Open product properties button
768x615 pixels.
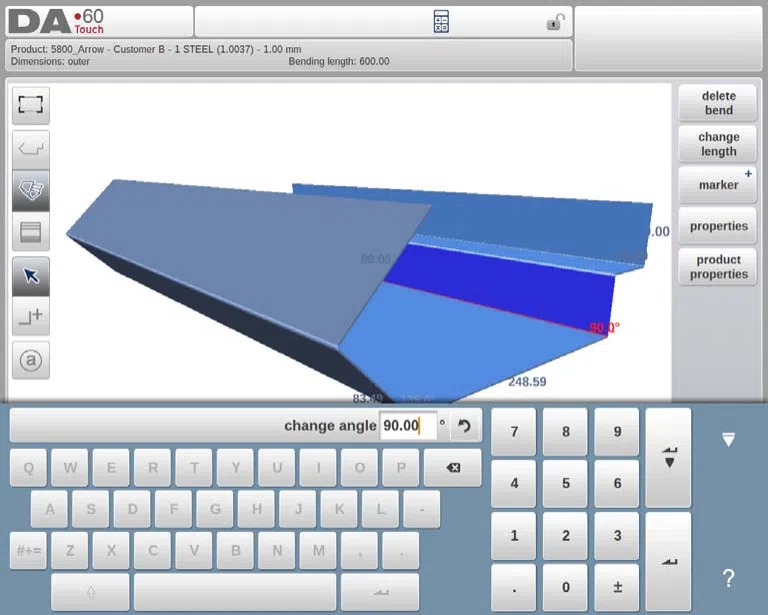pos(718,267)
